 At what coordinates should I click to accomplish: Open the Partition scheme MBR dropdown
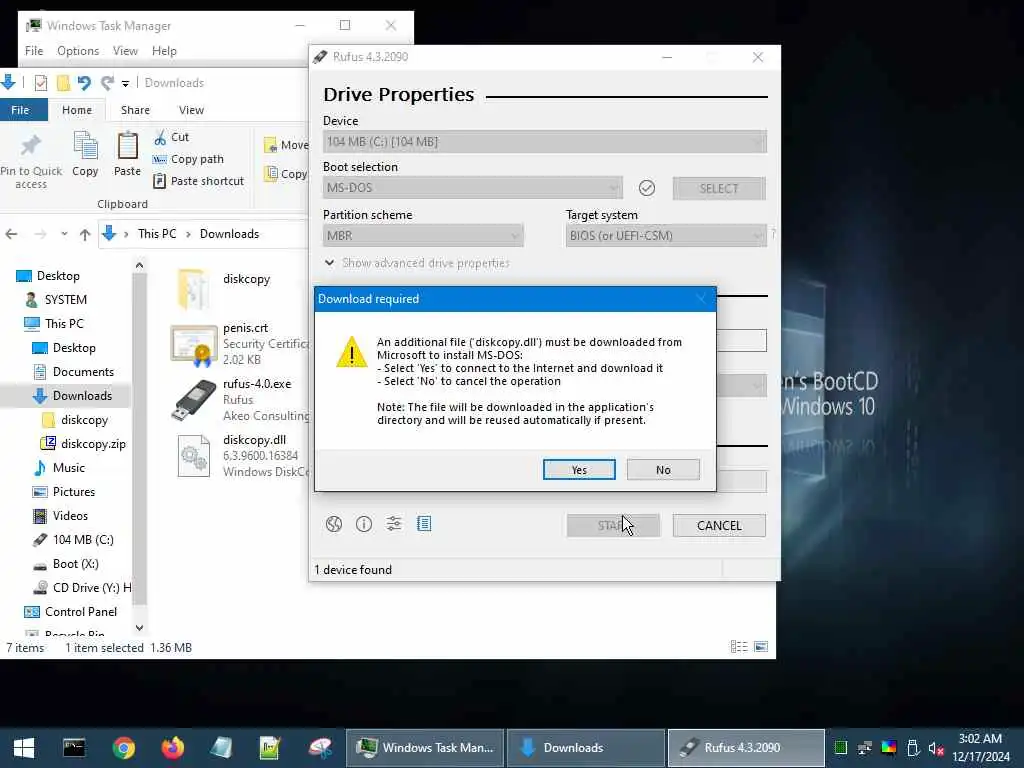pyautogui.click(x=423, y=235)
